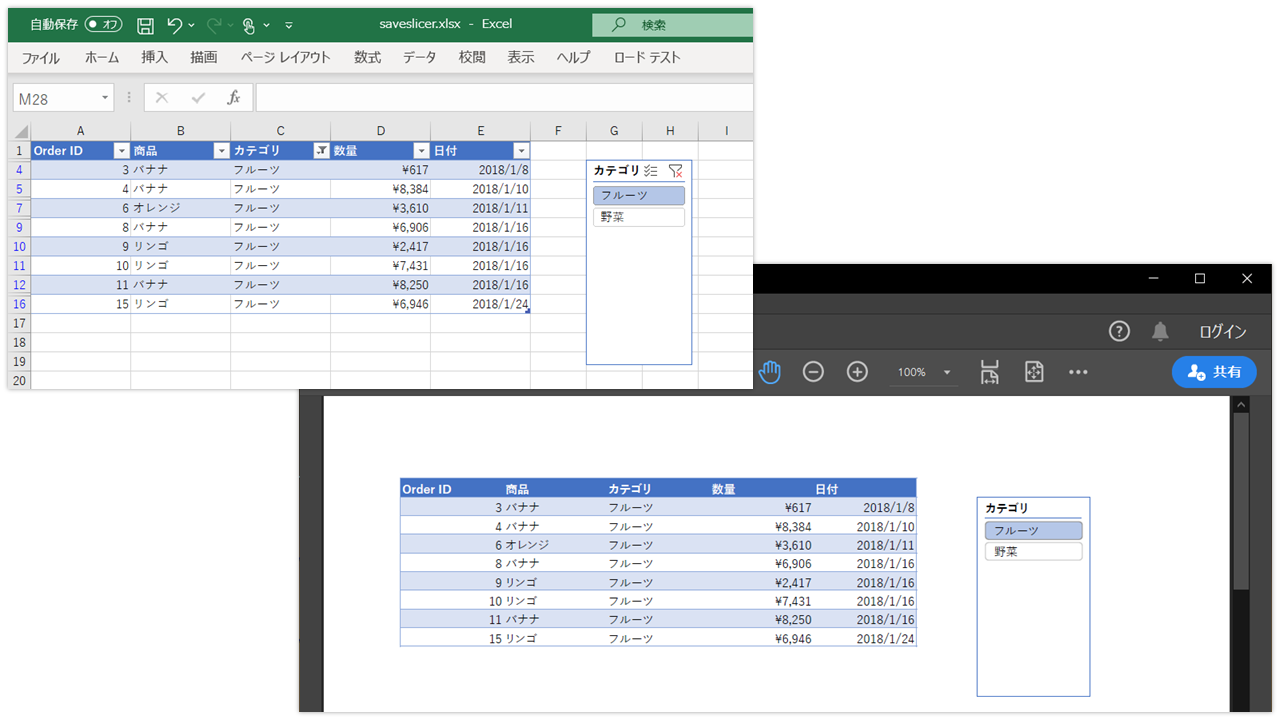Screen dimensions: 1280x720
Task: Zoom out with the minus icon in PDF viewer
Action: point(813,372)
